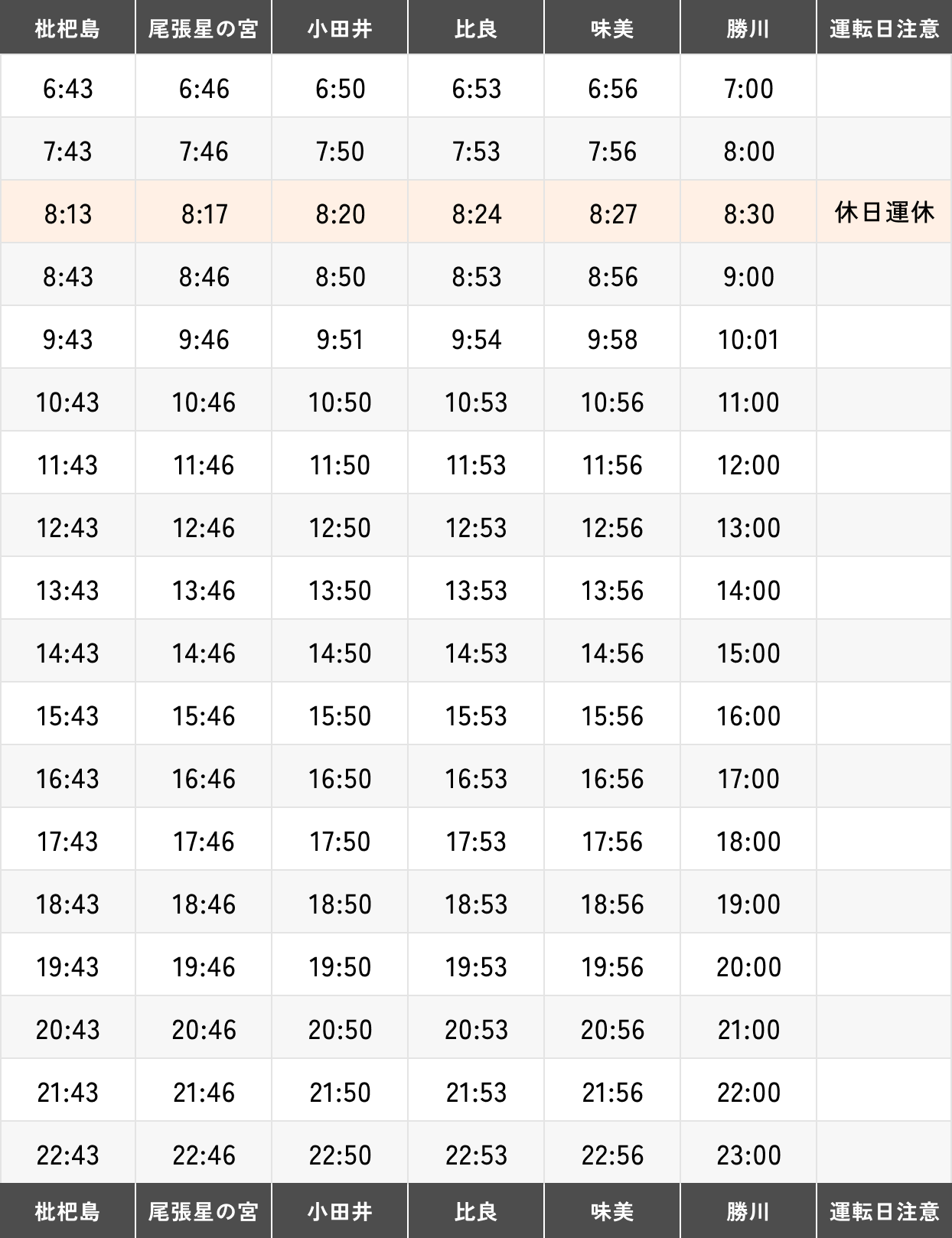Click the 8:24 time cell
Image resolution: width=952 pixels, height=1238 pixels.
click(476, 214)
